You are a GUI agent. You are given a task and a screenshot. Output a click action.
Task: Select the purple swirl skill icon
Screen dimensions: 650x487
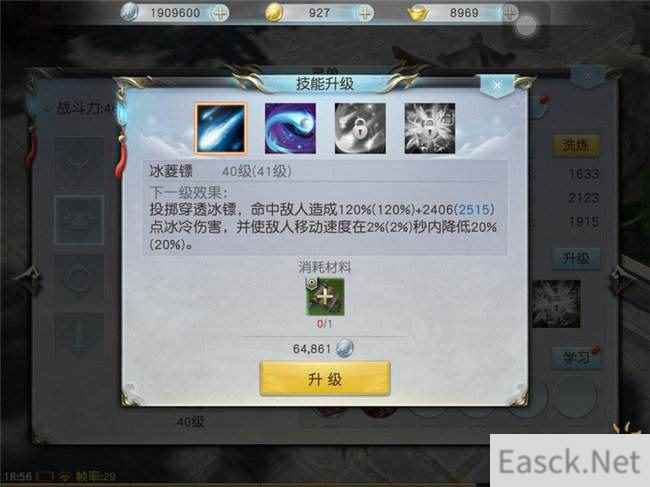click(290, 129)
